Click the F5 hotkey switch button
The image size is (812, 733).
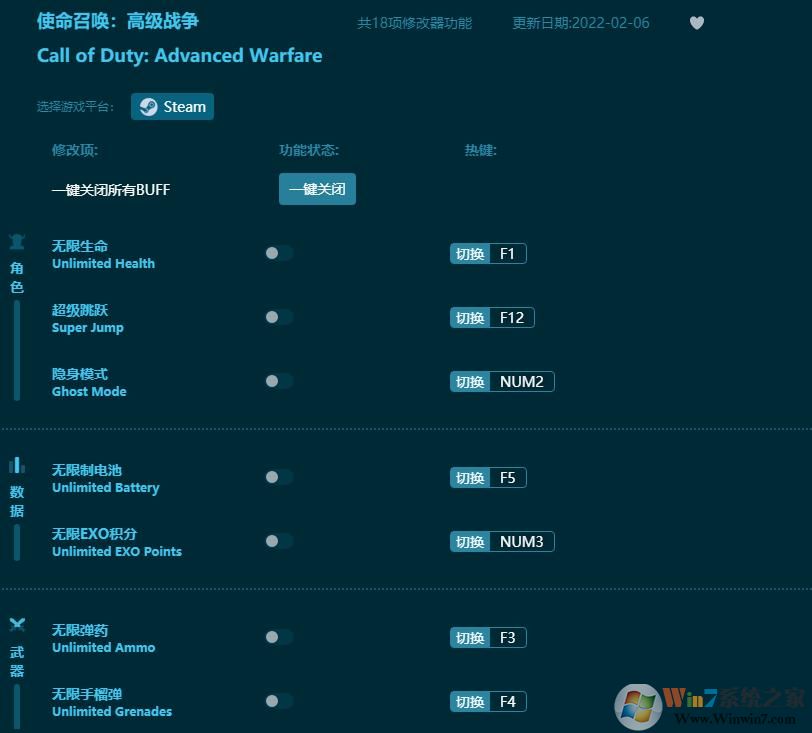tap(470, 478)
